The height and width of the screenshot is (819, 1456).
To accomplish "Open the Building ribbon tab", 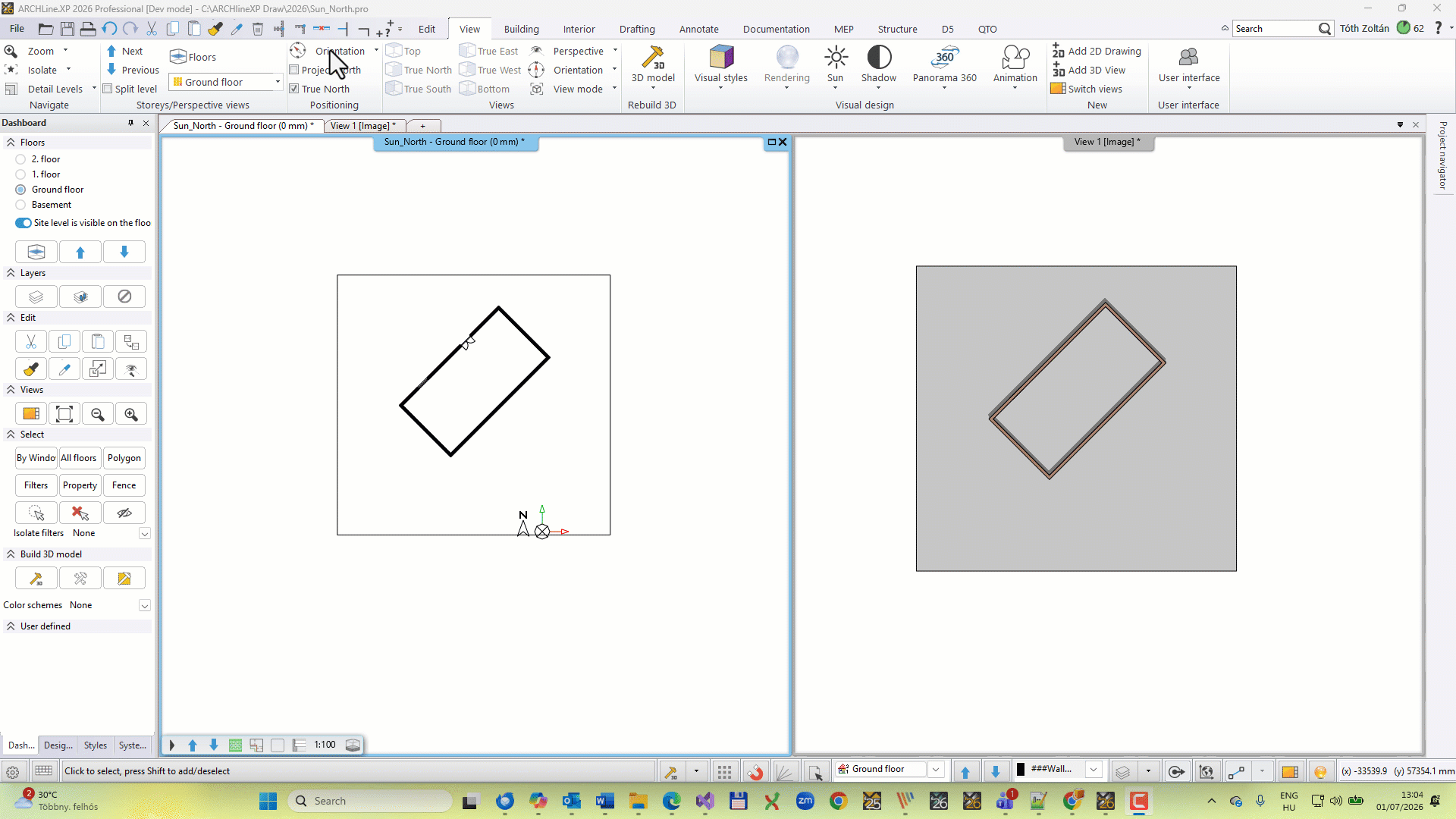I will click(522, 29).
